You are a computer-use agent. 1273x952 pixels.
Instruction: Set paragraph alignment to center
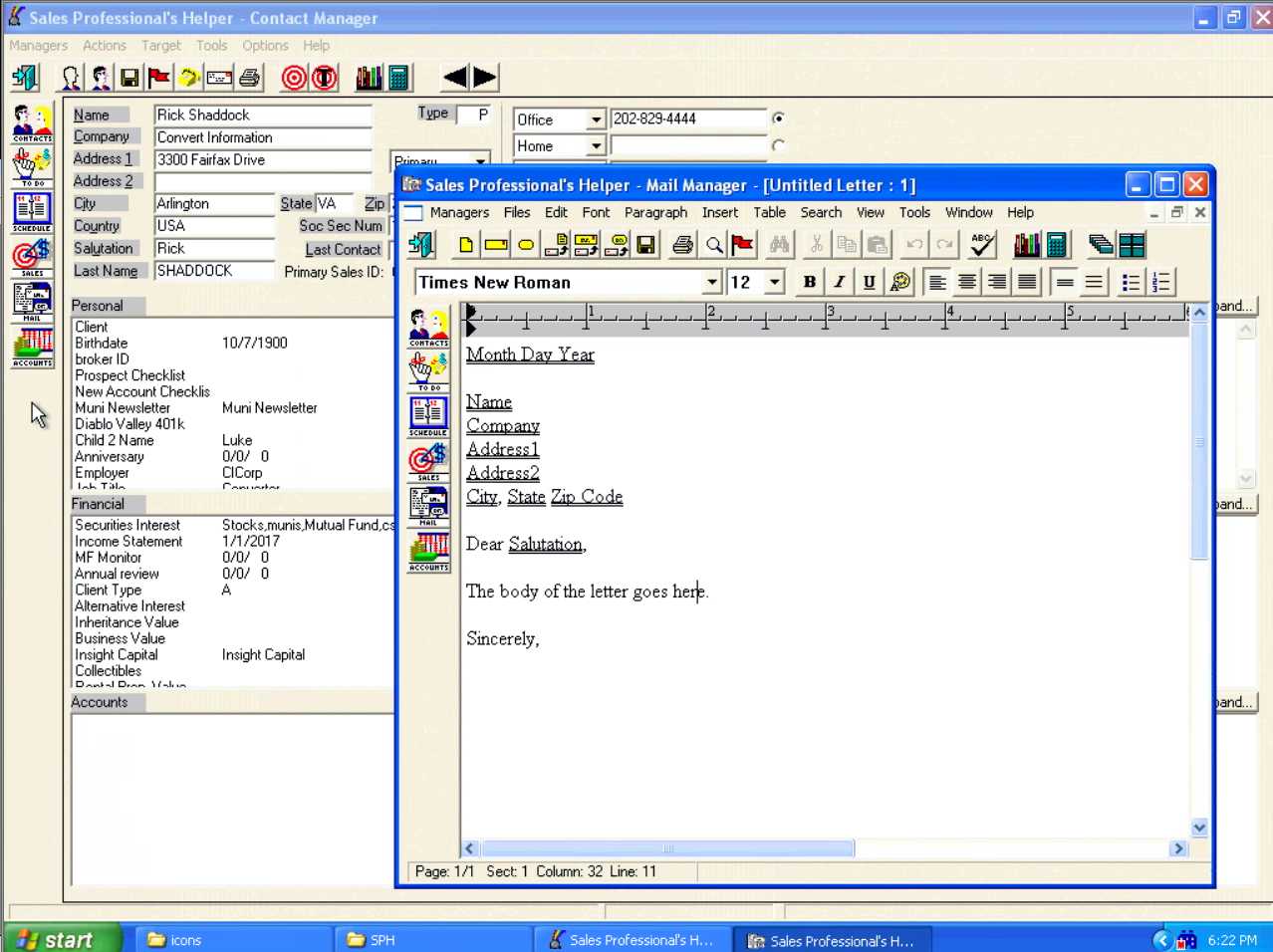click(966, 282)
